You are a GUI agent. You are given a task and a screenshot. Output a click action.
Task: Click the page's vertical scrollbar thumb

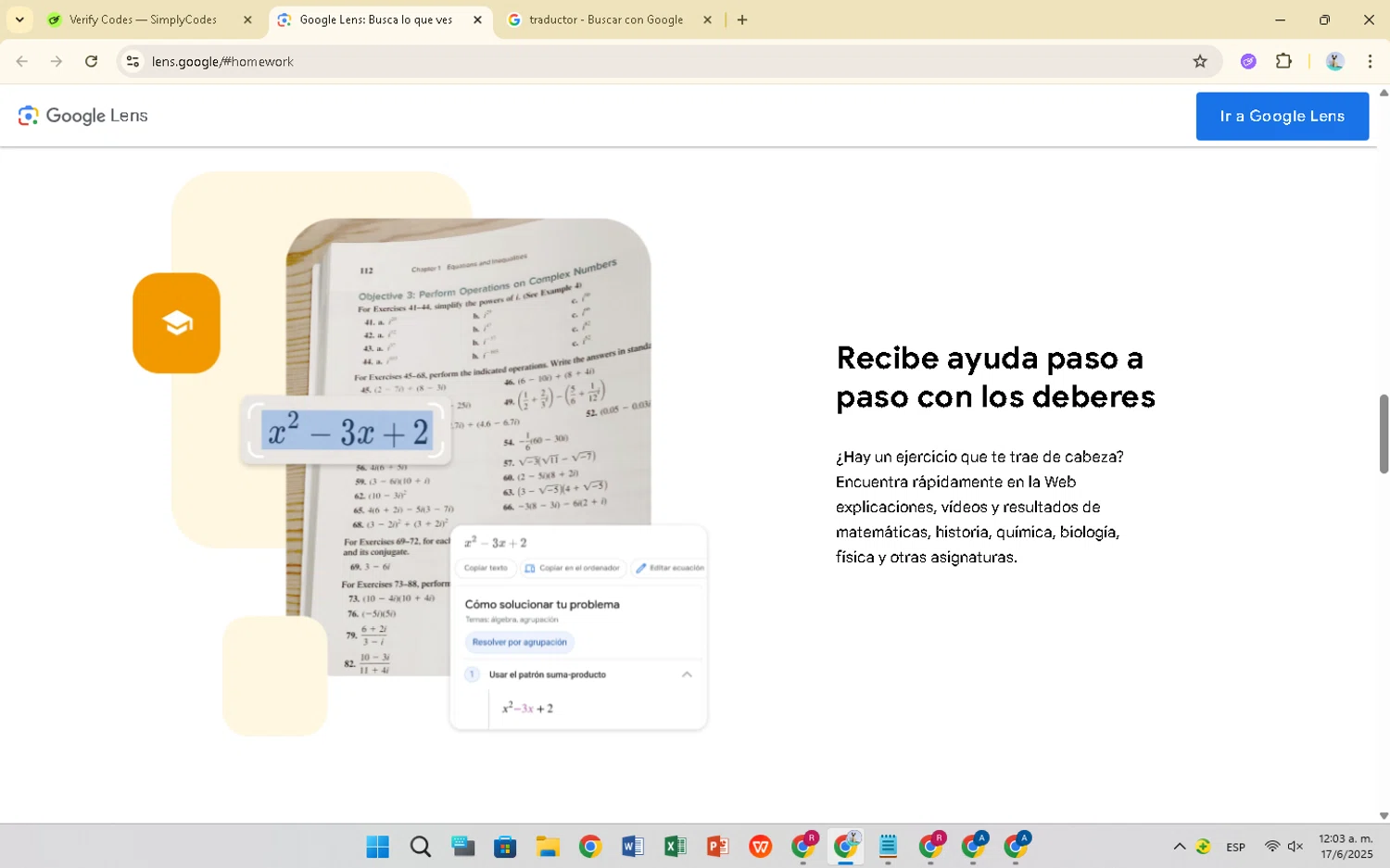1384,434
